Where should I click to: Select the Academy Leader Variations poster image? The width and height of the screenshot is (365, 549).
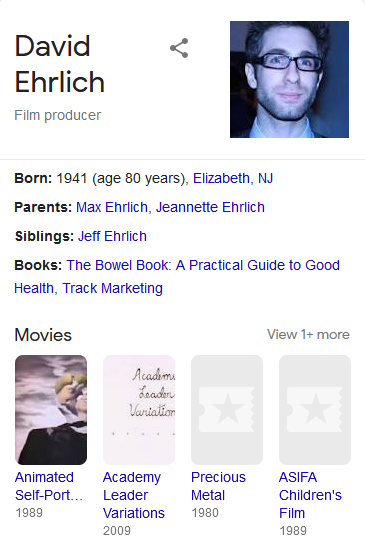click(139, 410)
